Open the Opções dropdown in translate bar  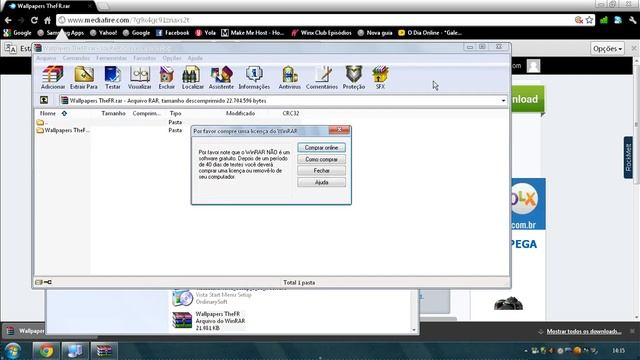click(x=607, y=49)
